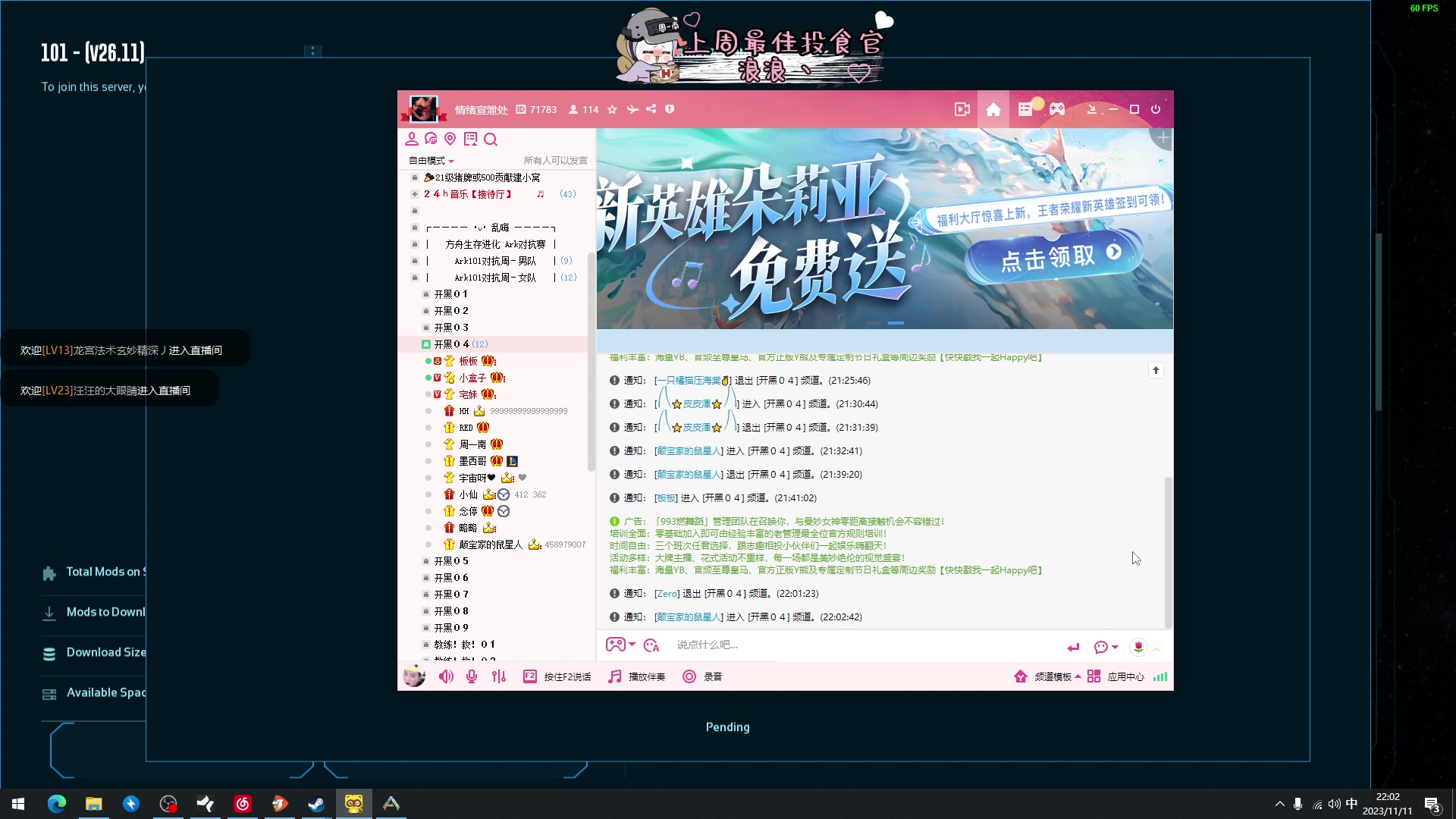Focus the 说点什么吧 chat input field
This screenshot has height=819, width=1456.
point(864,645)
